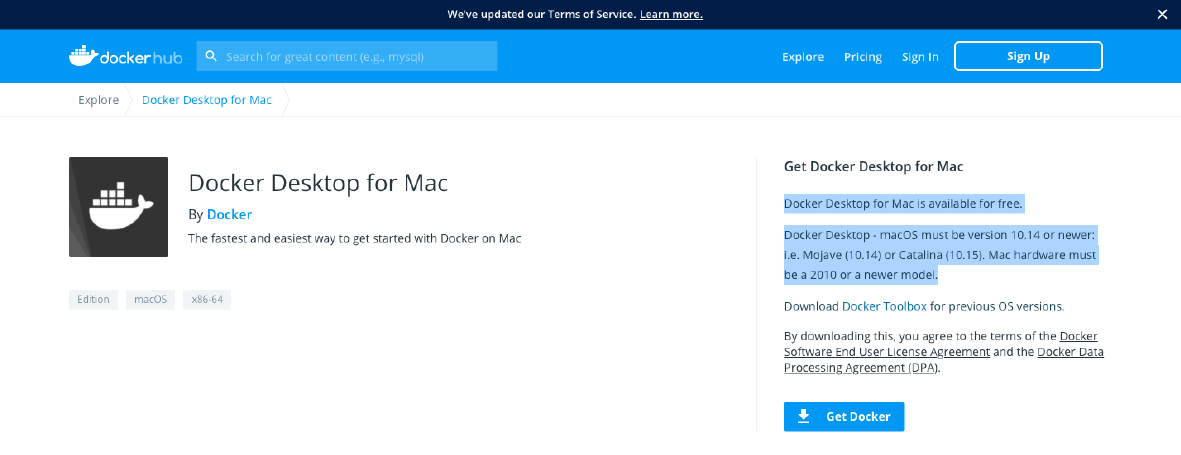Click the macOS tag
This screenshot has width=1181, height=455.
[151, 300]
